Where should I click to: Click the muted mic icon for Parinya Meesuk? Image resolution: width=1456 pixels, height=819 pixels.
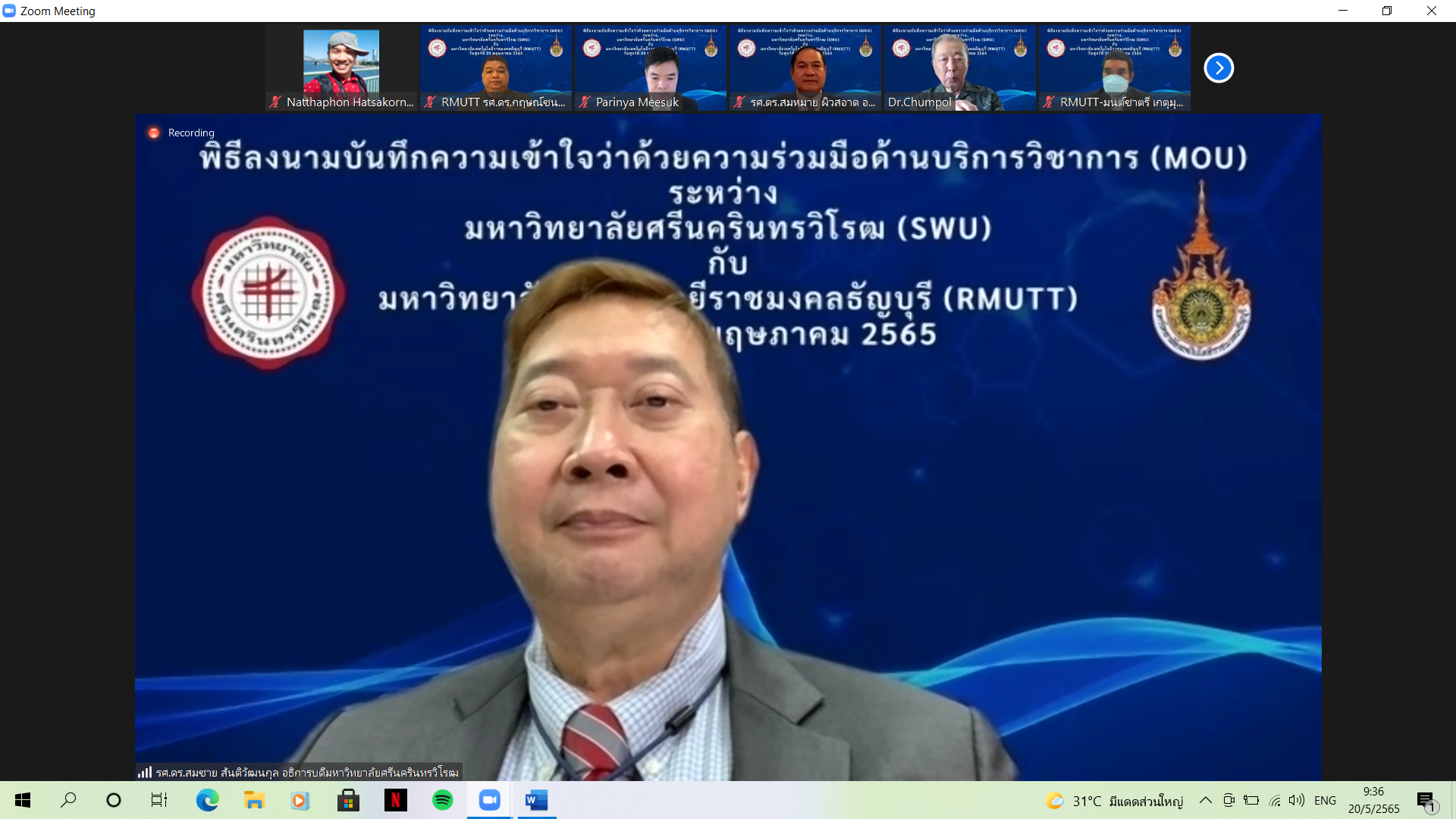[584, 102]
